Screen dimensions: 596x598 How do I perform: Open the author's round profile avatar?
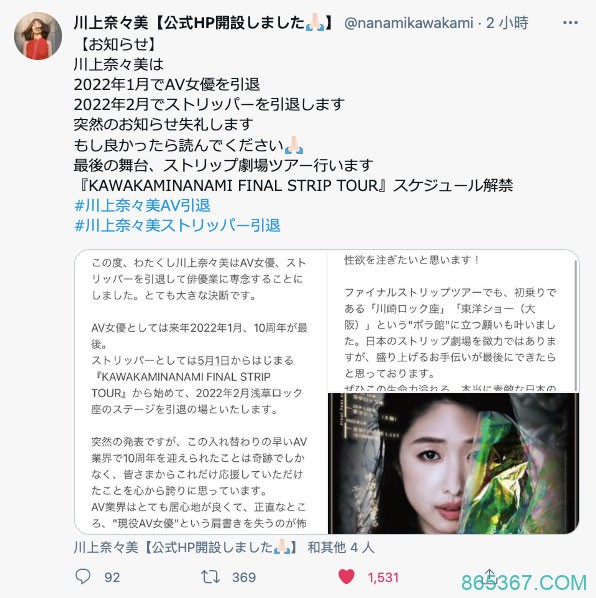click(38, 36)
